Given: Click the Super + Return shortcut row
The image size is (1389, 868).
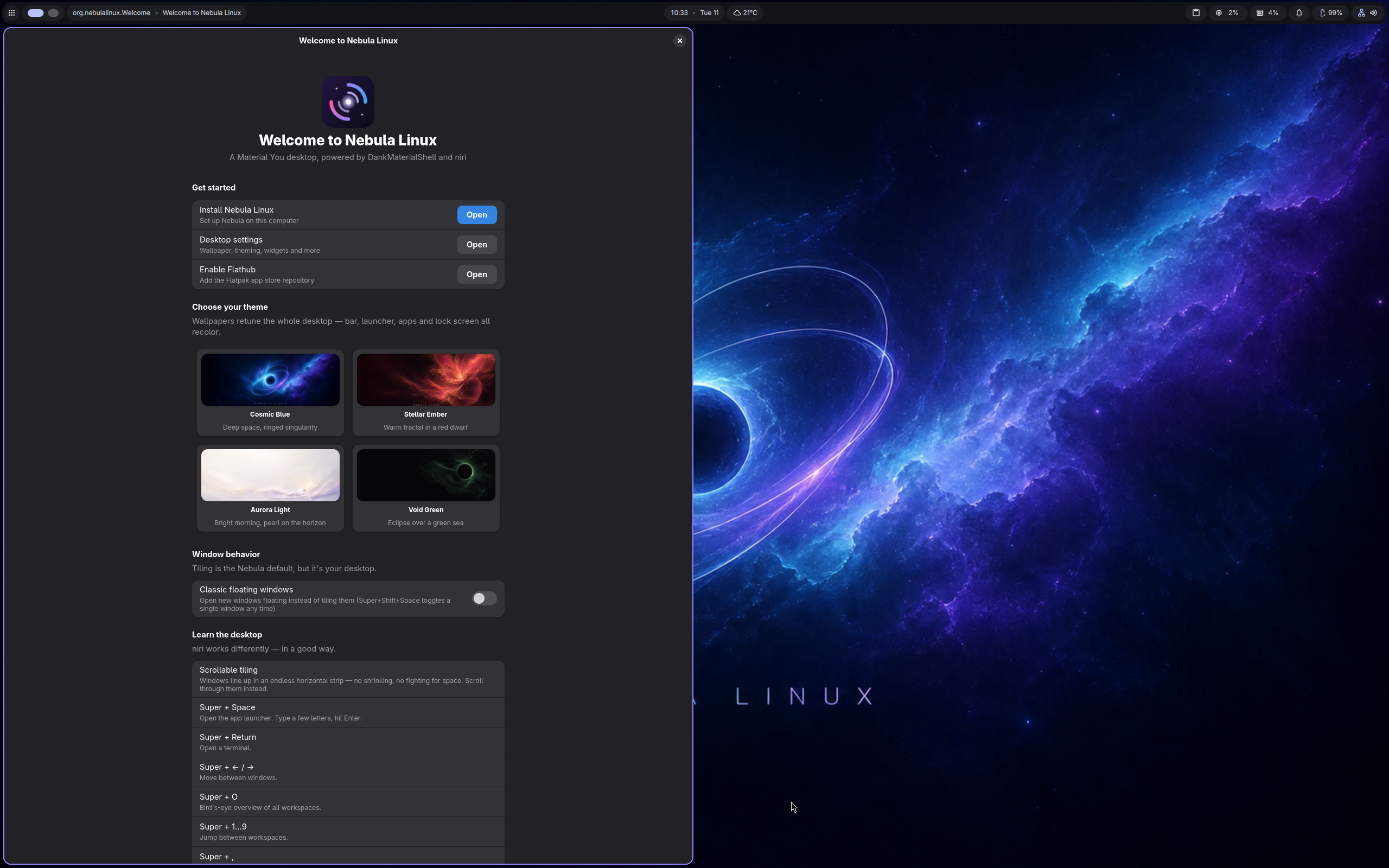Looking at the screenshot, I should click(348, 742).
